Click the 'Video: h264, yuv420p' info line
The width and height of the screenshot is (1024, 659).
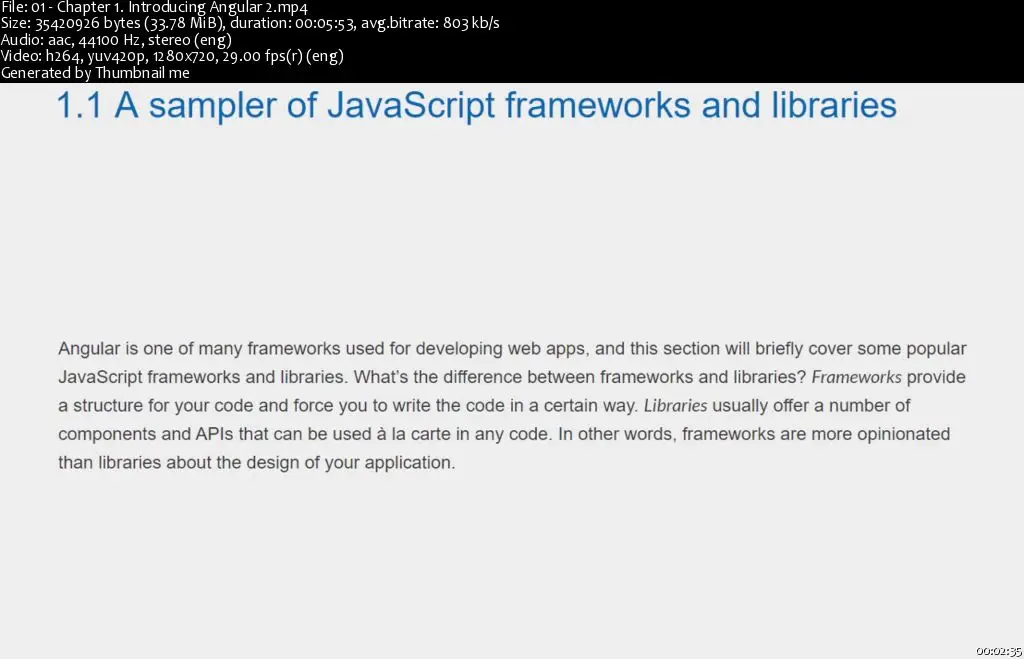[x=172, y=56]
